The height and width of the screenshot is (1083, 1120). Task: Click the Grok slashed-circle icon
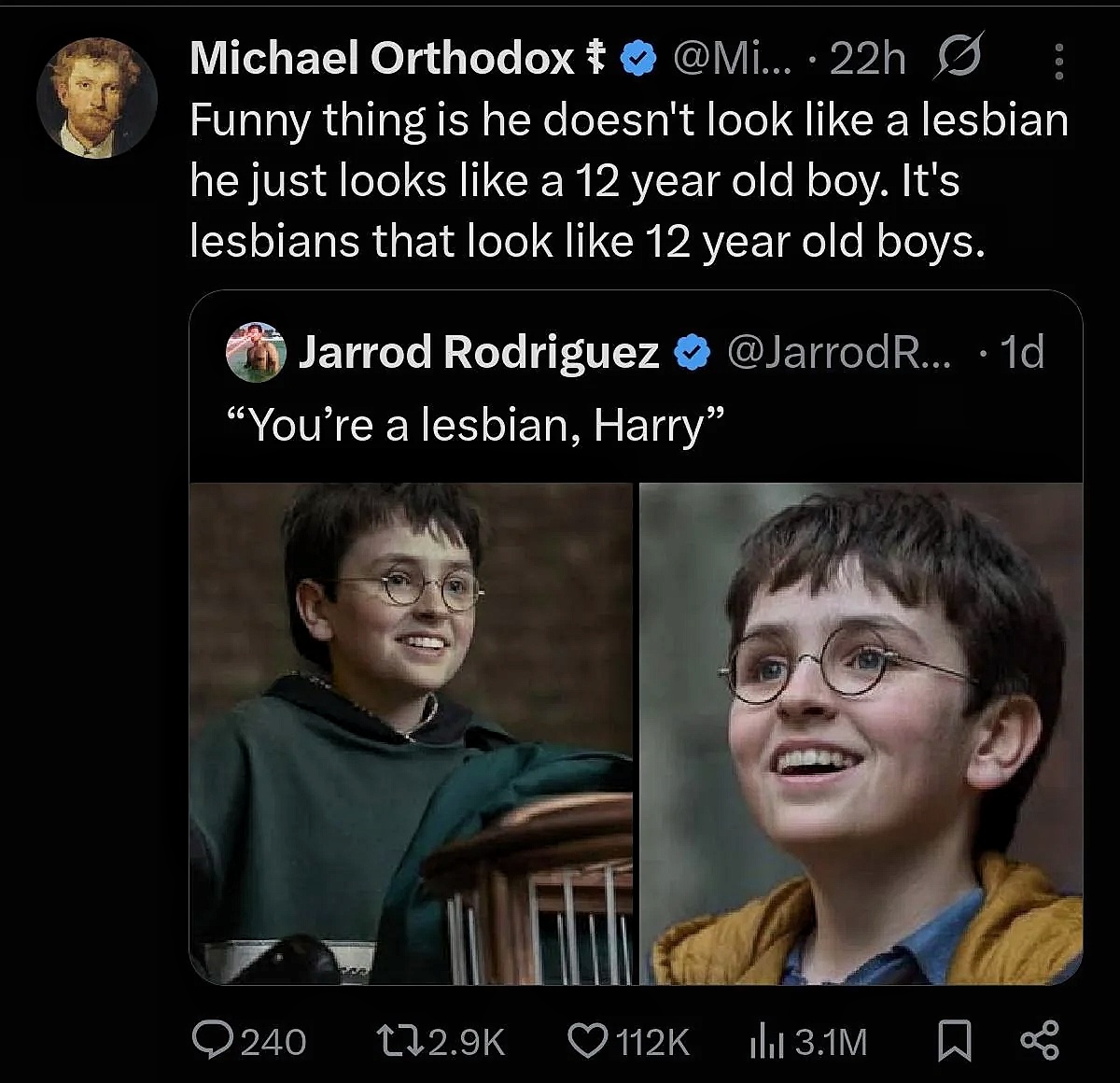(x=957, y=59)
